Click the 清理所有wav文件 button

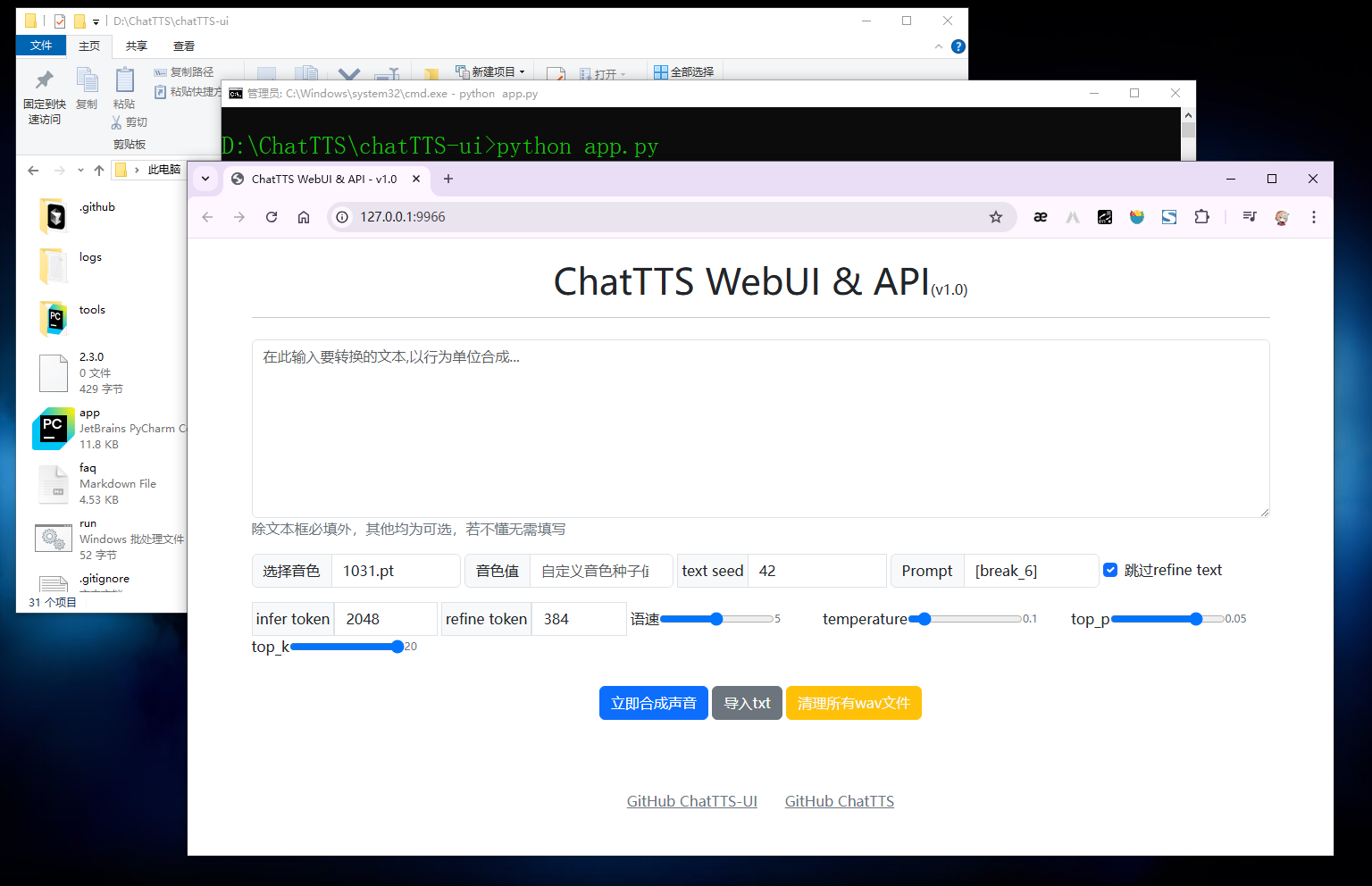coord(854,703)
